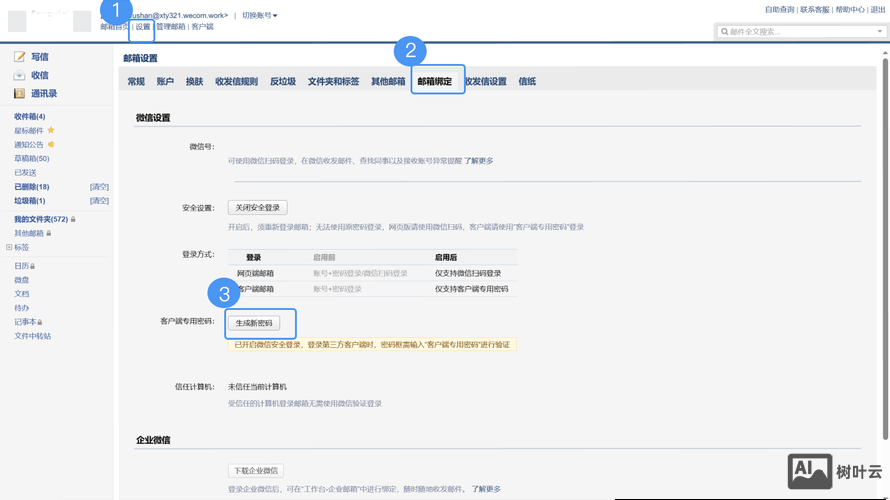This screenshot has height=500, width=890.
Task: Click the 生成新密码 button
Action: 254,323
